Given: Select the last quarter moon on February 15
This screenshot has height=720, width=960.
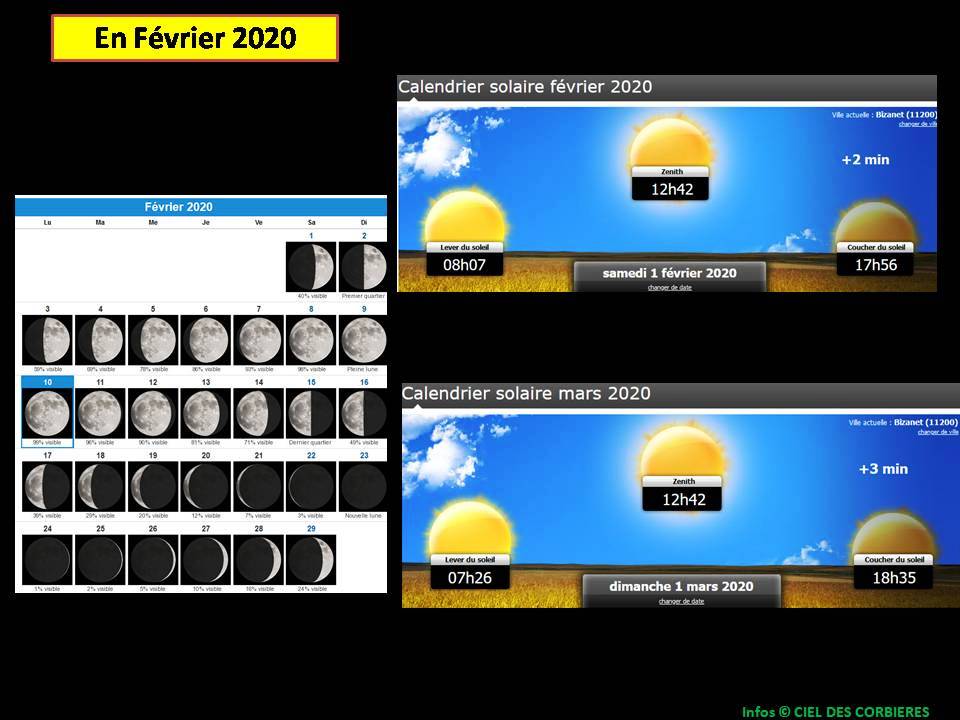Looking at the screenshot, I should 311,413.
